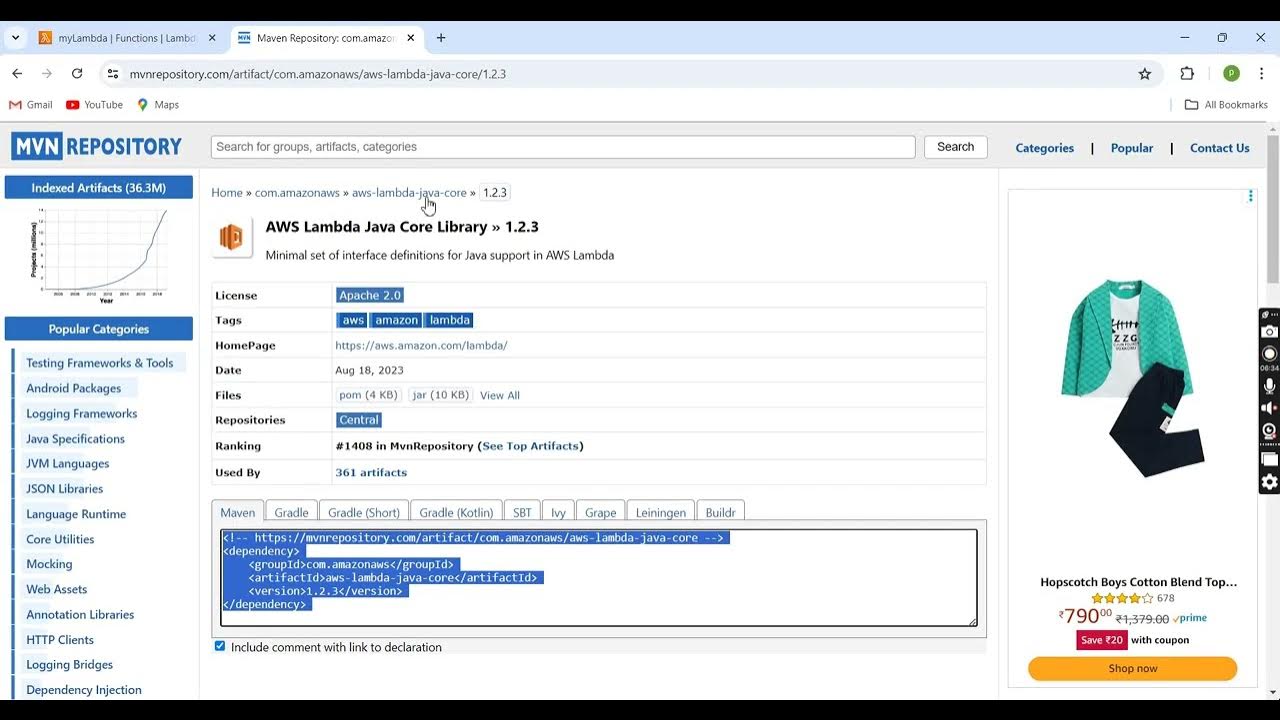Viewport: 1280px width, 720px height.
Task: Click the browser back arrow
Action: pos(17,74)
